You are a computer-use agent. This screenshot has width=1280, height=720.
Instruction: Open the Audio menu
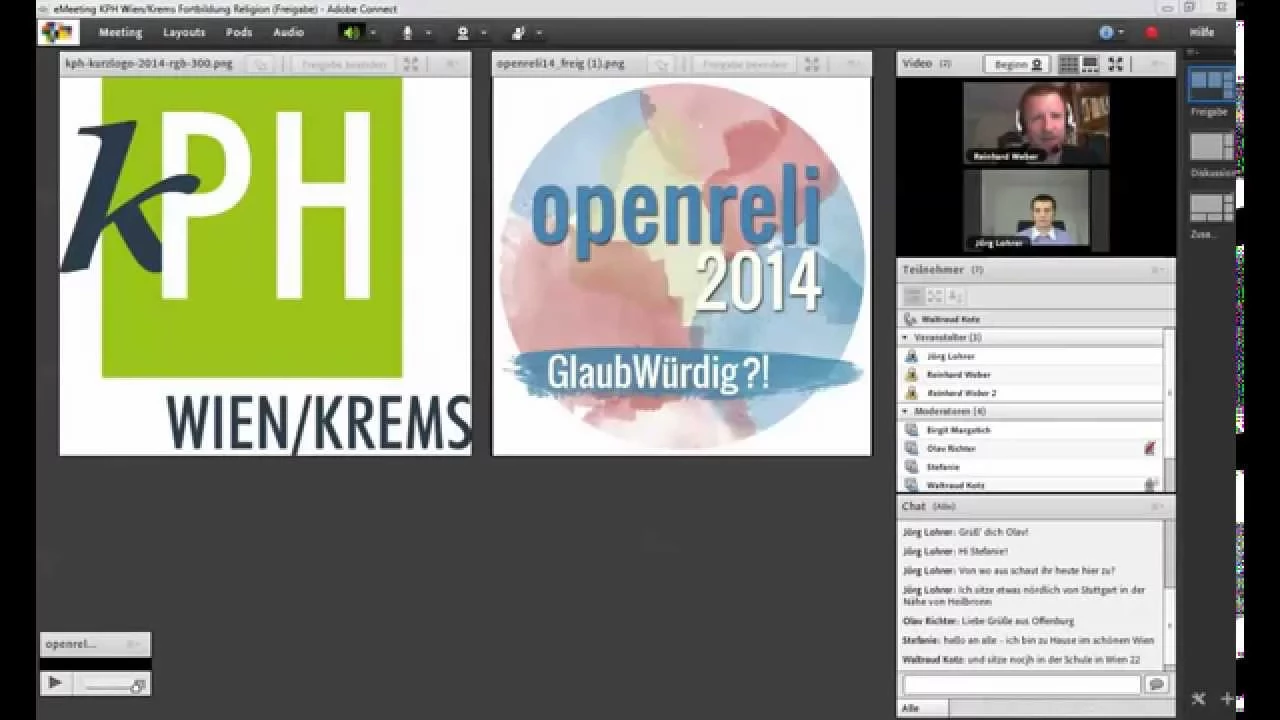point(288,32)
